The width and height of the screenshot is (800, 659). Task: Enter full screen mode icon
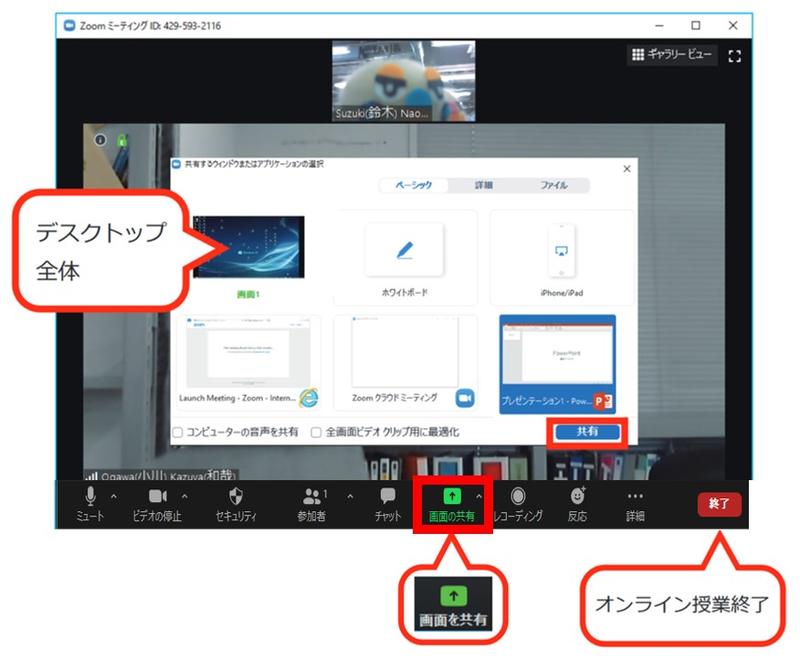coord(734,56)
